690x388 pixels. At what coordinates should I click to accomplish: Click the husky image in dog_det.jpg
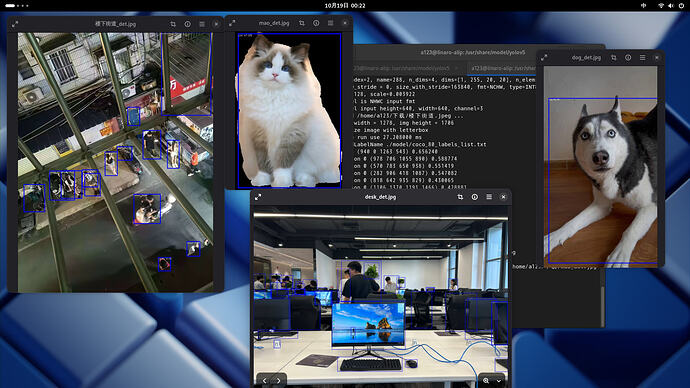coord(601,166)
